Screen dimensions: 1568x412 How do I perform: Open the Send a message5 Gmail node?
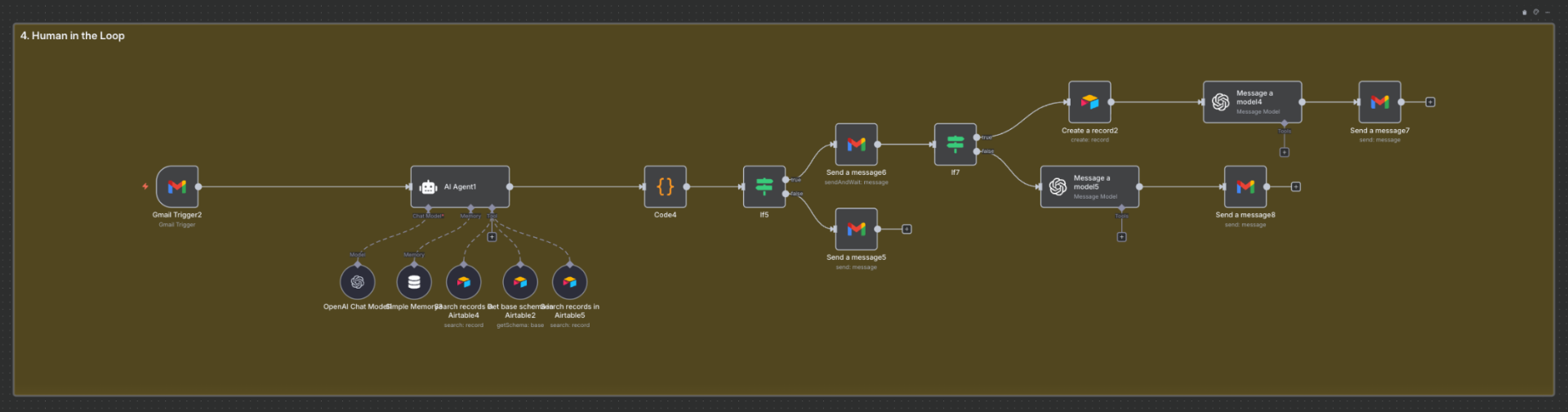[857, 229]
